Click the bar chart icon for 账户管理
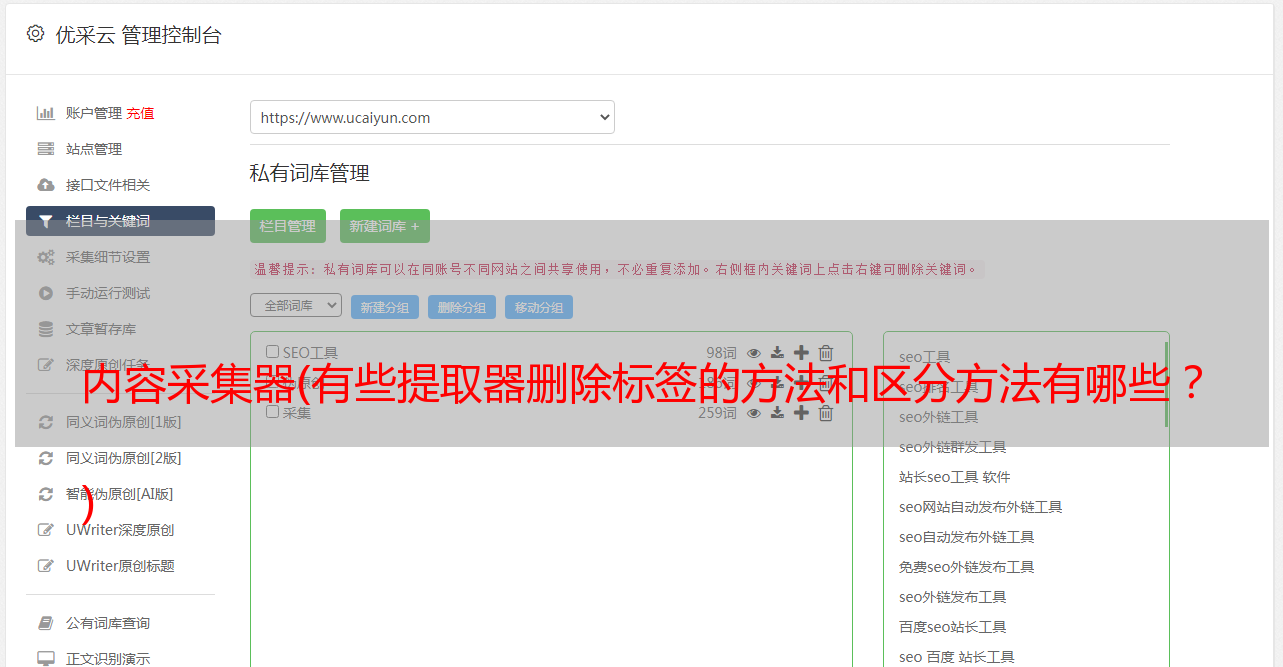The width and height of the screenshot is (1283, 667). [46, 113]
